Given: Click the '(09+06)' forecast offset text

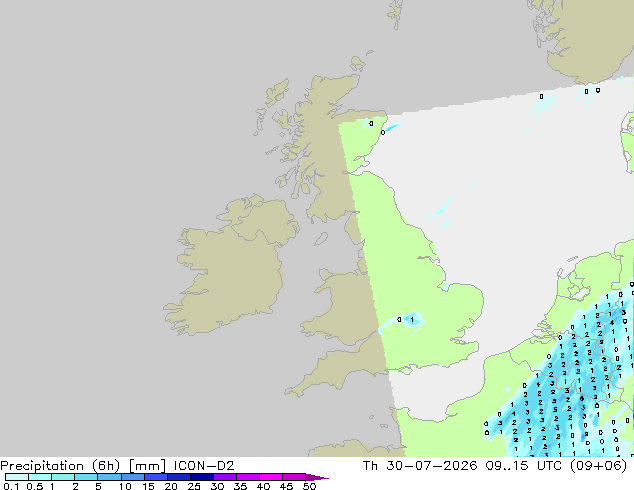Looking at the screenshot, I should (x=598, y=466).
